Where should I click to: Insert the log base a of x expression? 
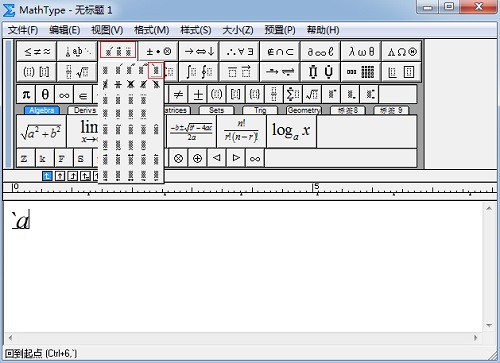point(291,131)
